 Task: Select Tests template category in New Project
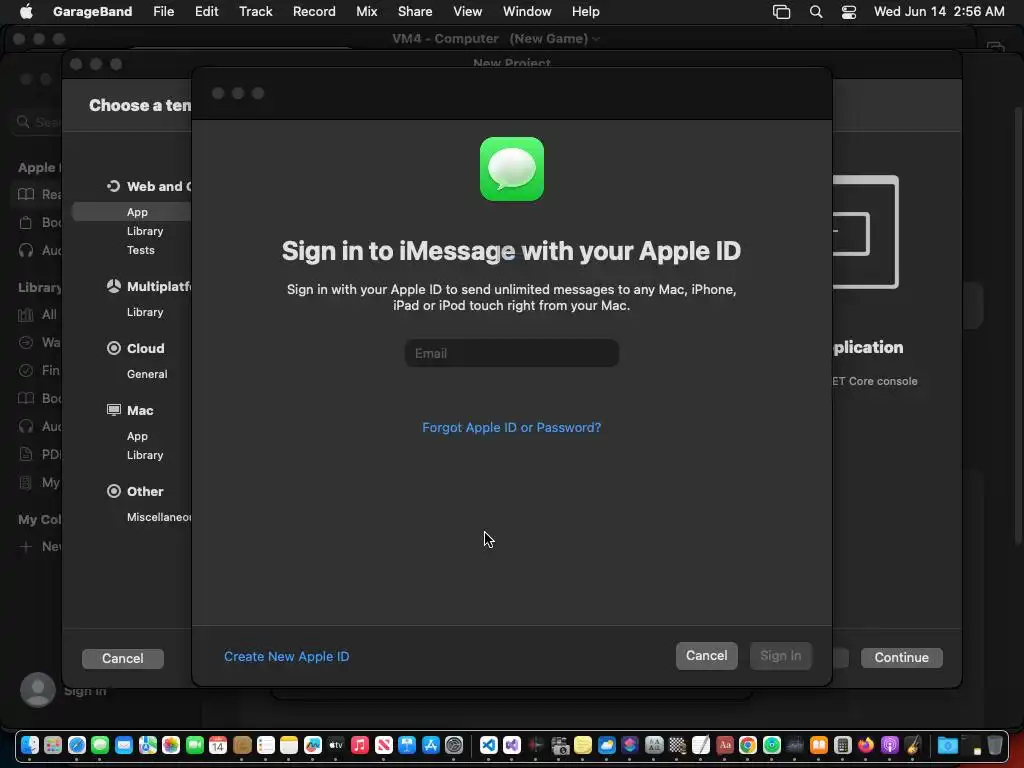pyautogui.click(x=140, y=250)
